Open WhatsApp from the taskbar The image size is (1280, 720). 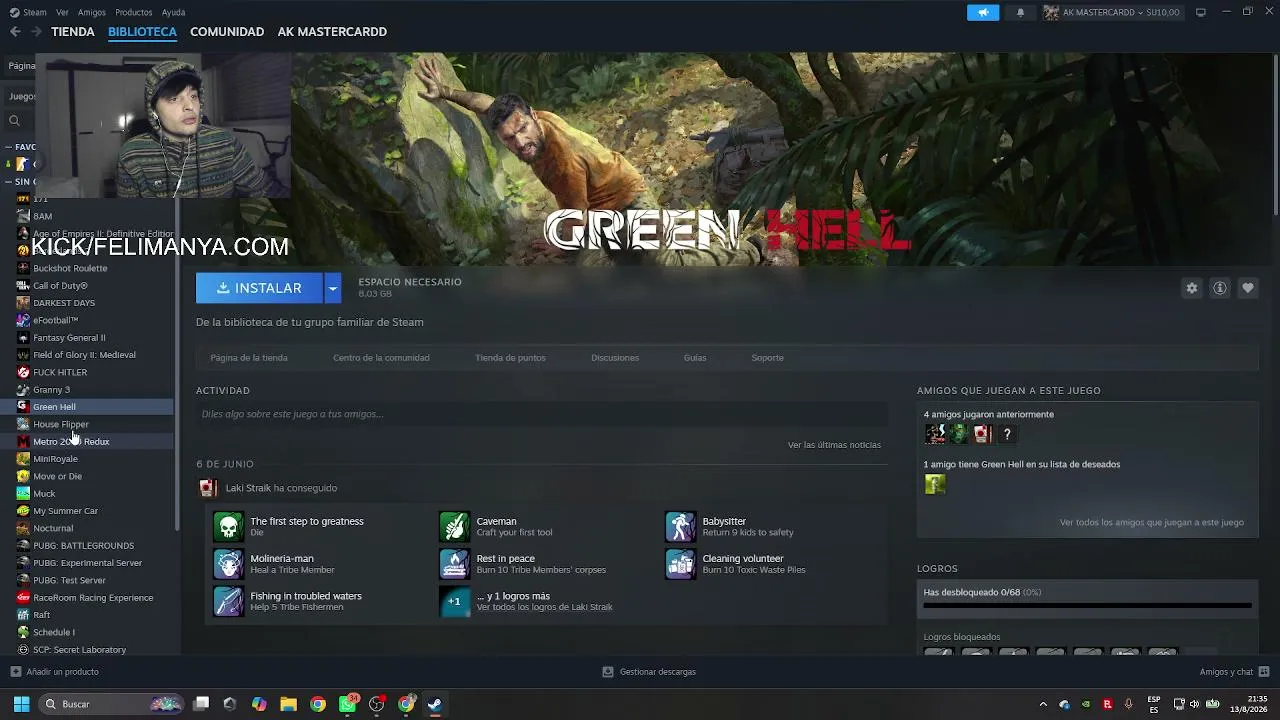click(347, 704)
